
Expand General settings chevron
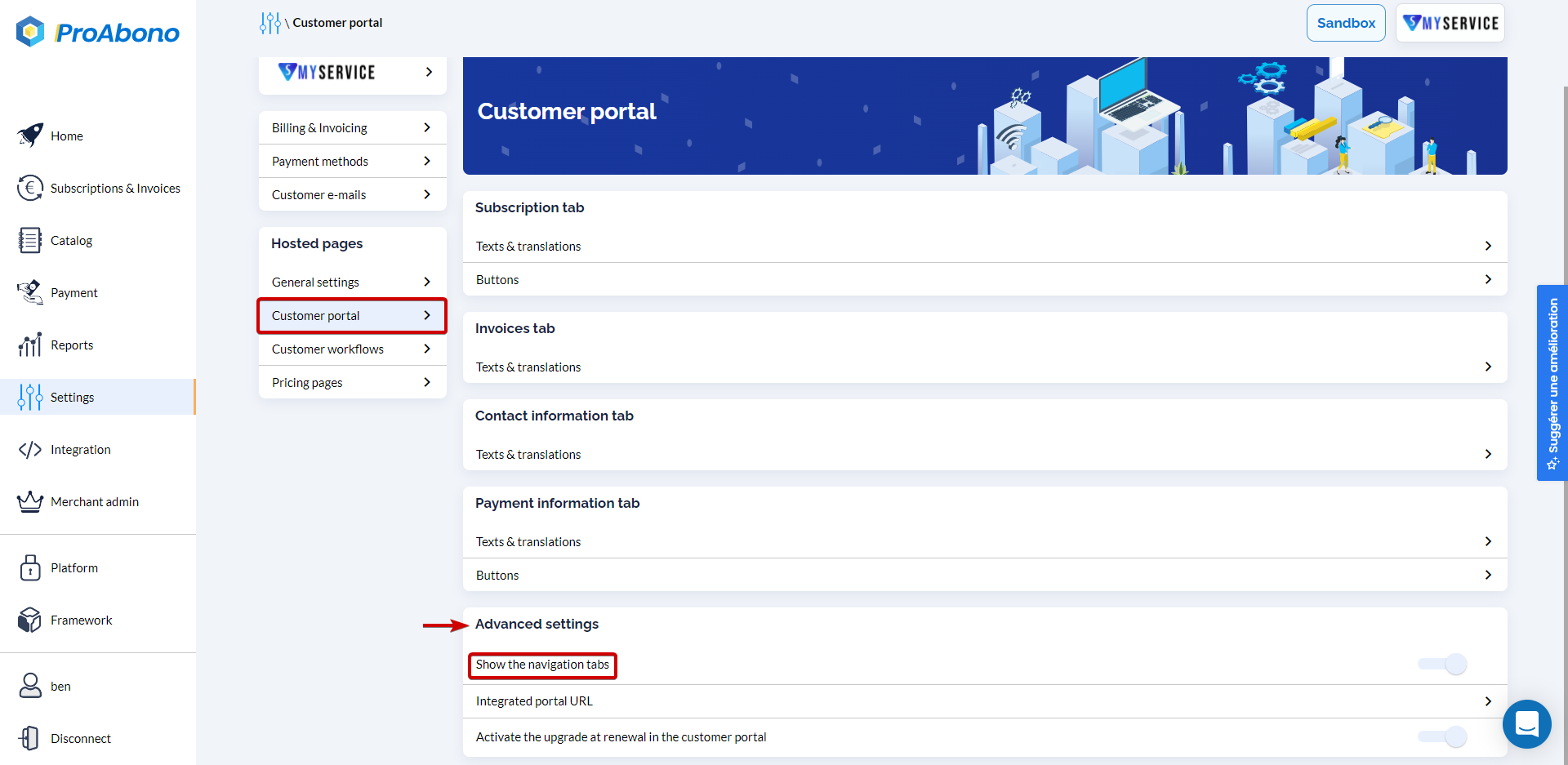coord(427,282)
